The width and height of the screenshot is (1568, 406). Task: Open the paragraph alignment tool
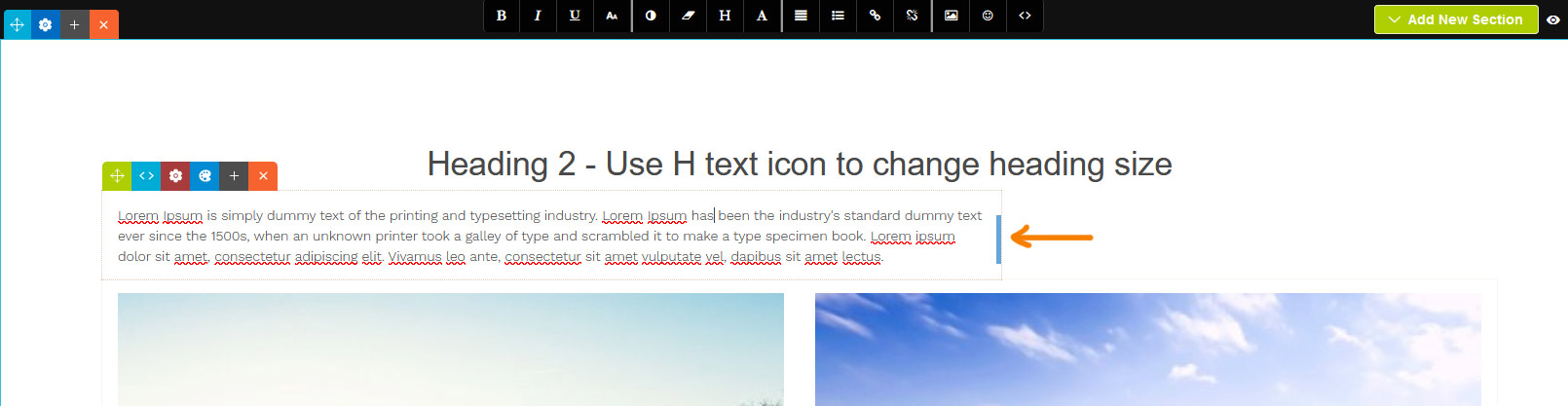point(801,16)
